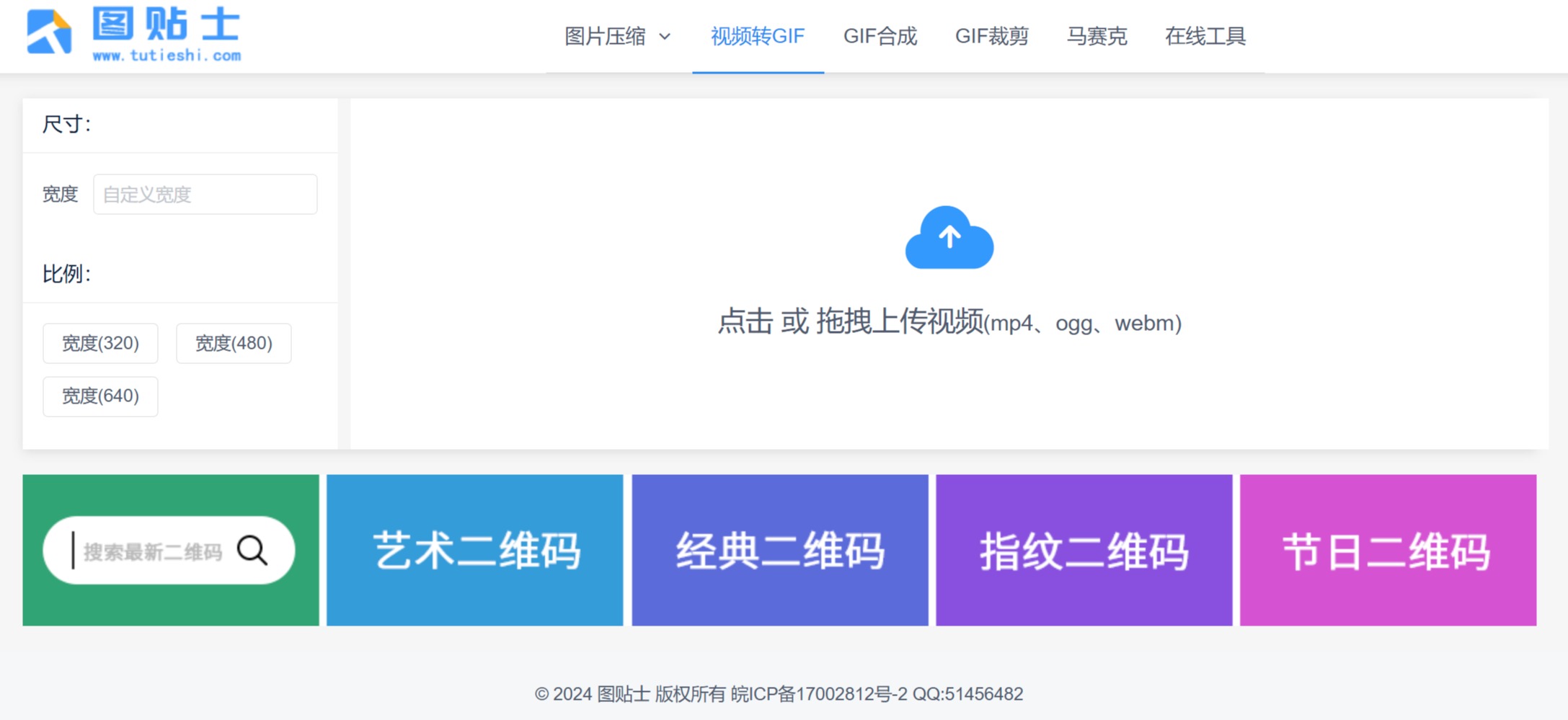
Task: Open the GIF裁剪 page
Action: coord(992,36)
